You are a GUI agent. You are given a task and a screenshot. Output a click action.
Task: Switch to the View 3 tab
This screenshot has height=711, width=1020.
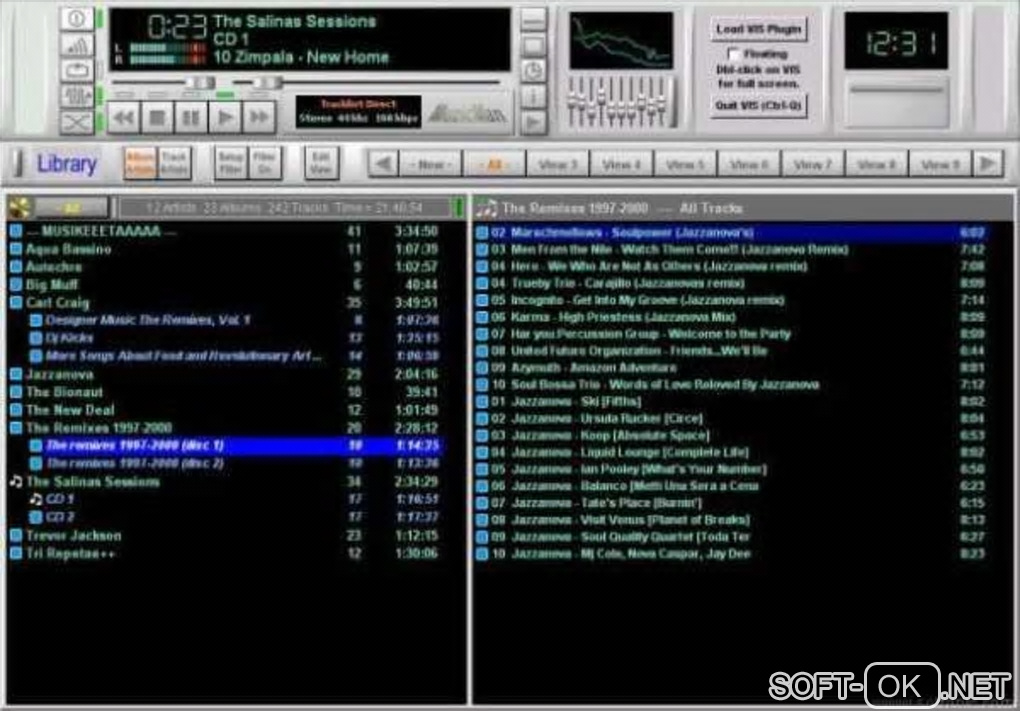(558, 164)
